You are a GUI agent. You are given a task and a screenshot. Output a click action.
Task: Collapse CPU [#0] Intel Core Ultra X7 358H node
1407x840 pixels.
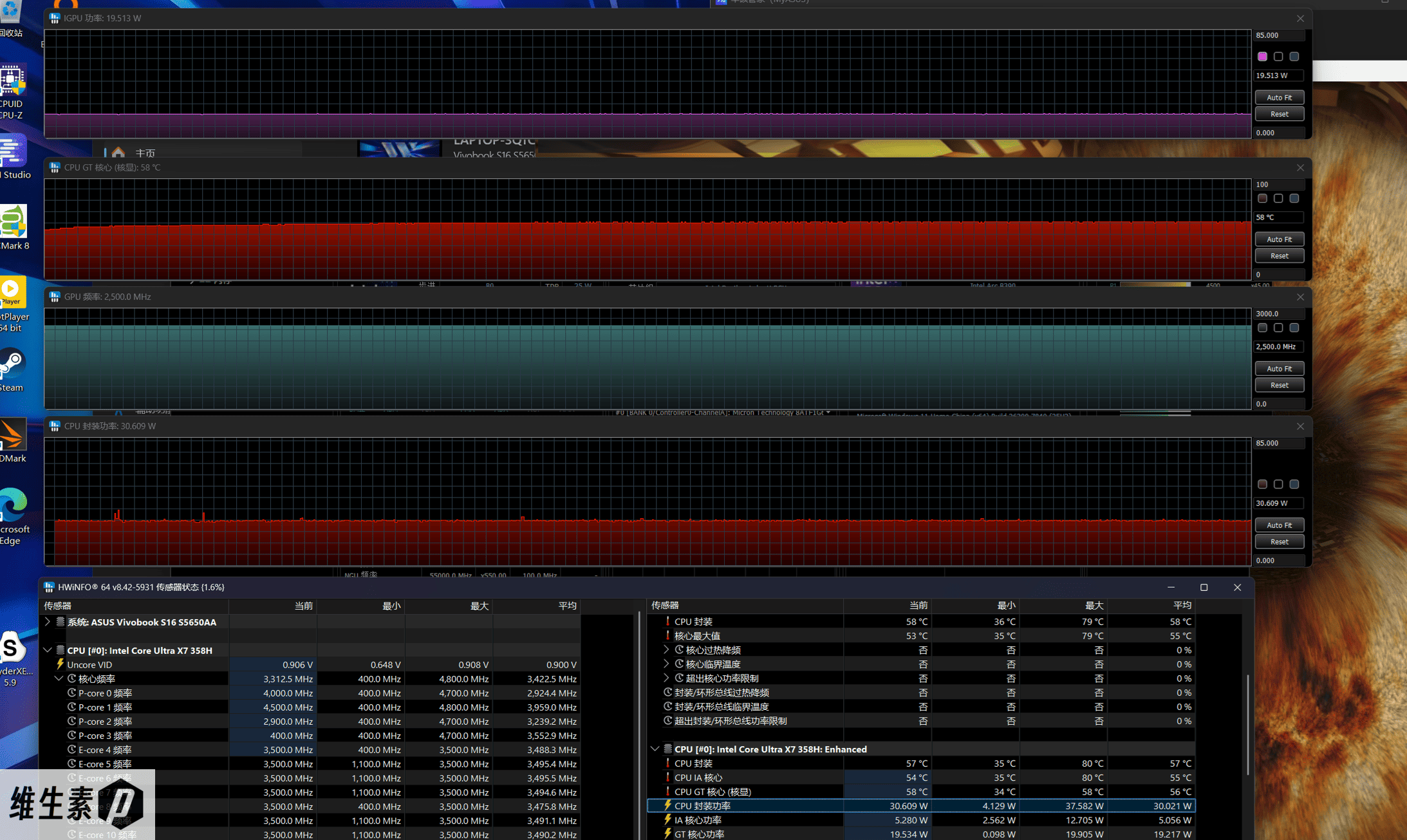click(48, 650)
